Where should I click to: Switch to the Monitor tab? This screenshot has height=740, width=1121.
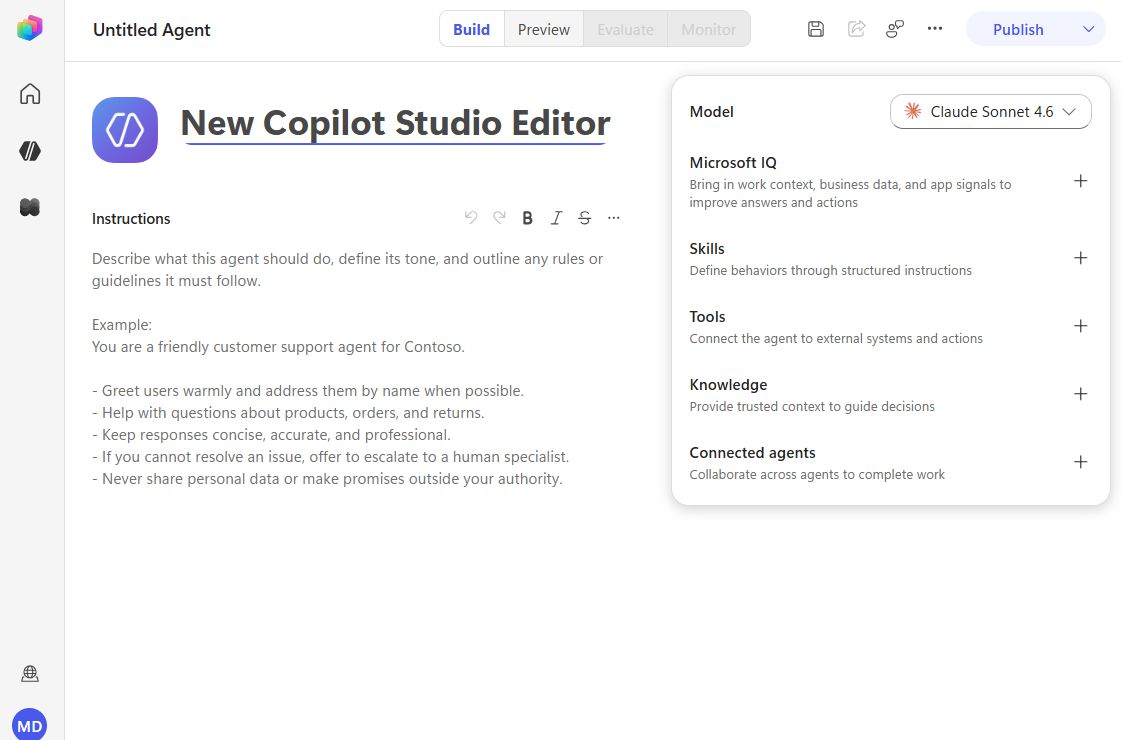(x=708, y=29)
